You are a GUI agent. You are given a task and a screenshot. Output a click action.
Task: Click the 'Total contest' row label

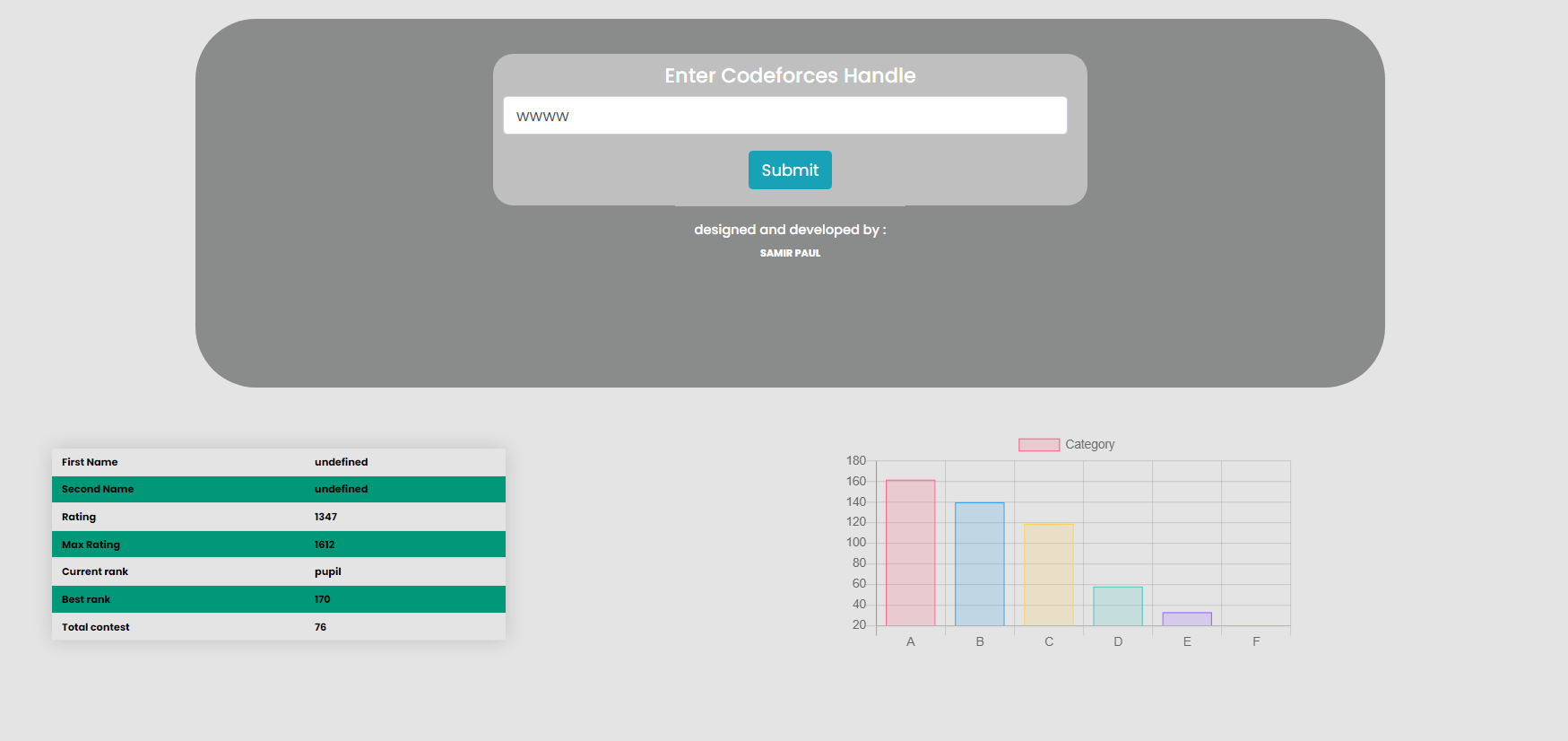tap(96, 627)
